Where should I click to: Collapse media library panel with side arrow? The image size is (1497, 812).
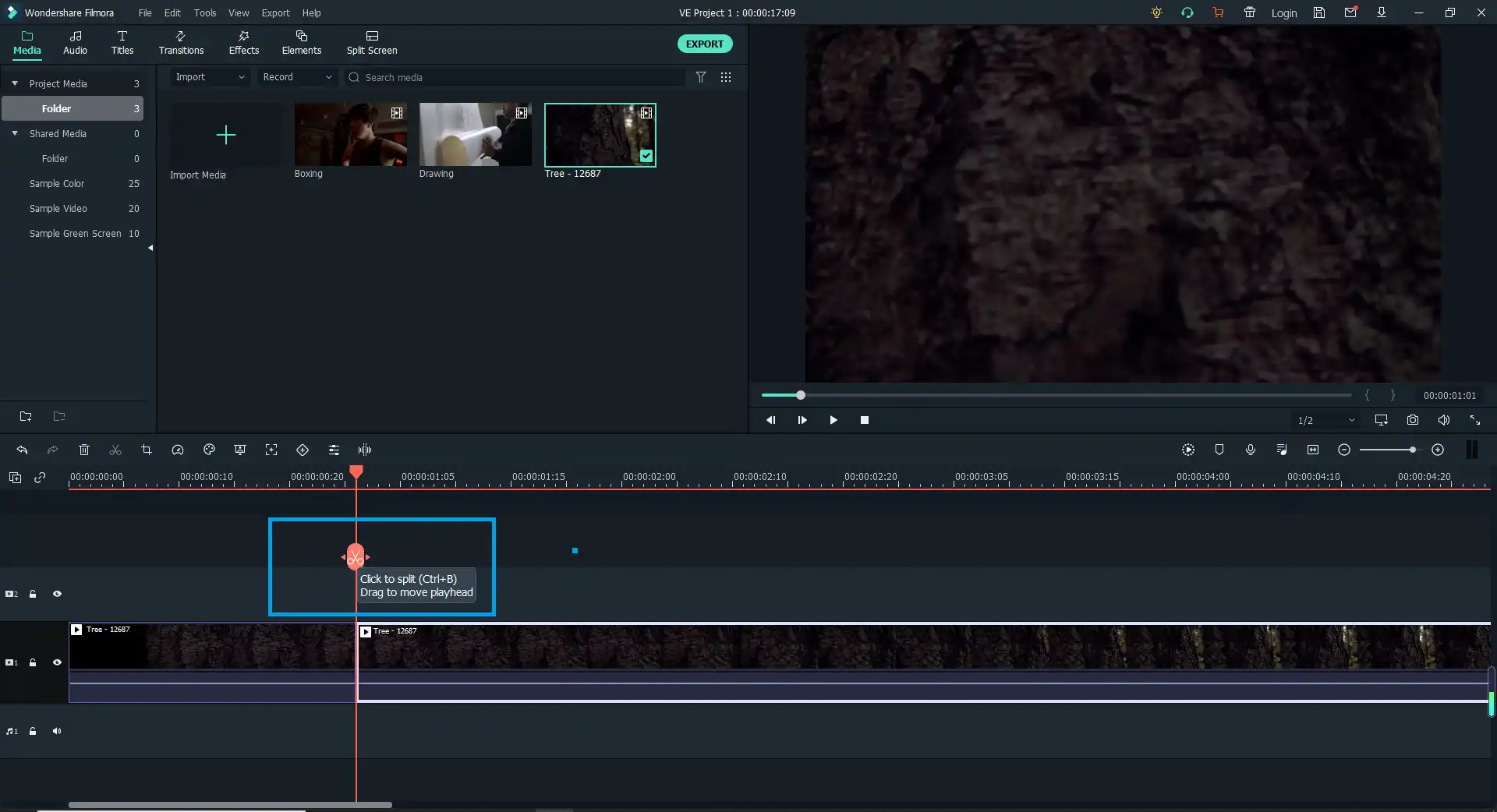point(150,248)
